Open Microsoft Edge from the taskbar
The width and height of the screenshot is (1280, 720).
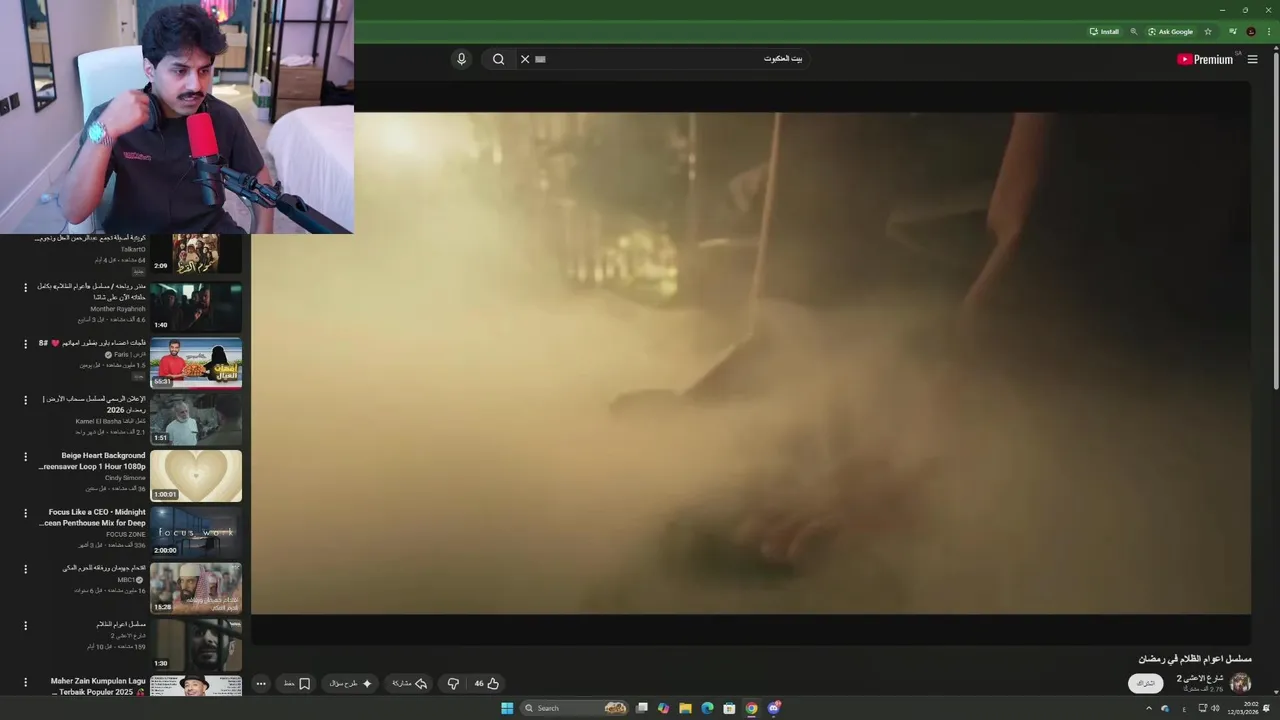click(x=707, y=708)
